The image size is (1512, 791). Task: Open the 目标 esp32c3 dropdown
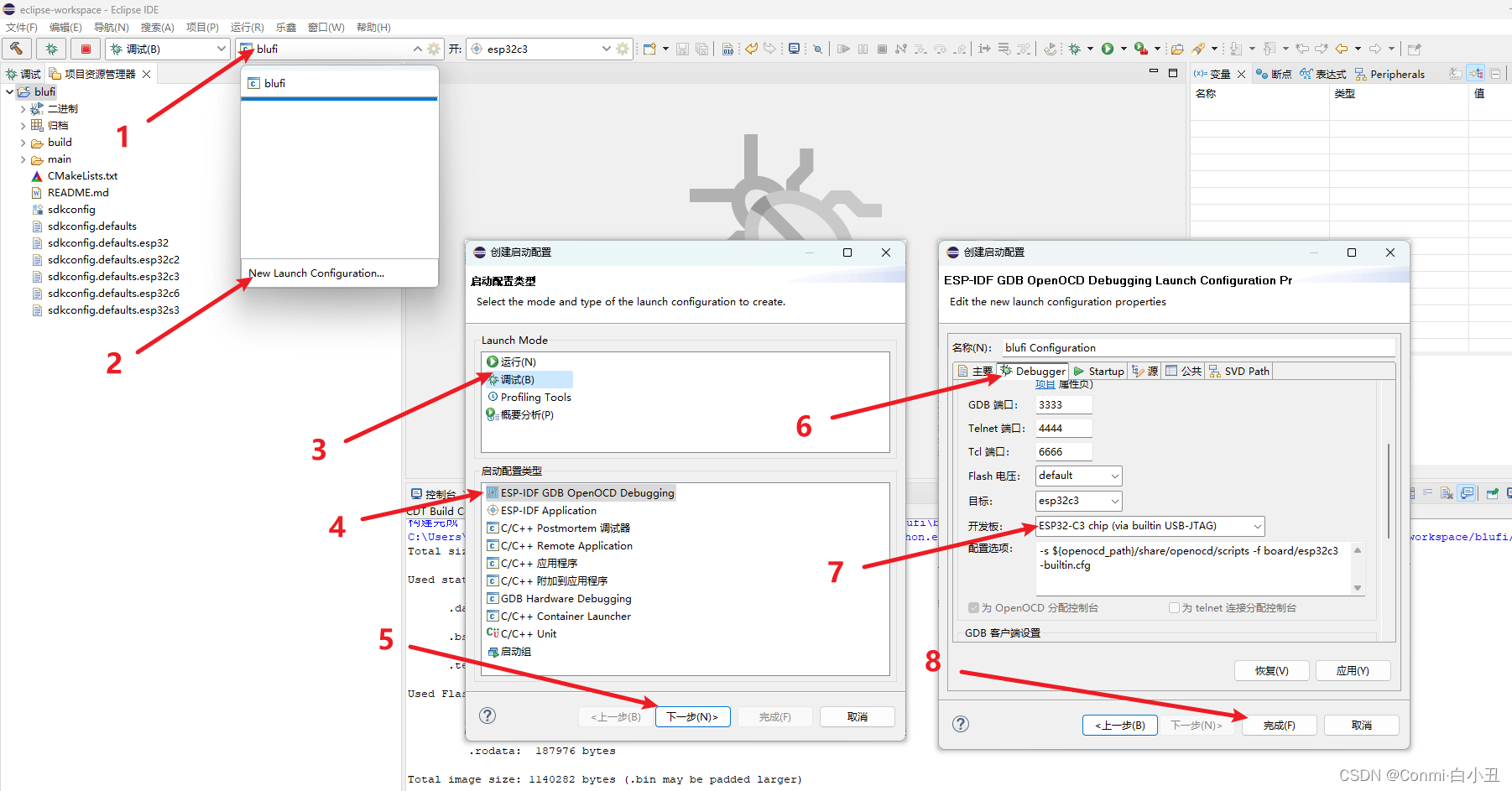pyautogui.click(x=1078, y=501)
